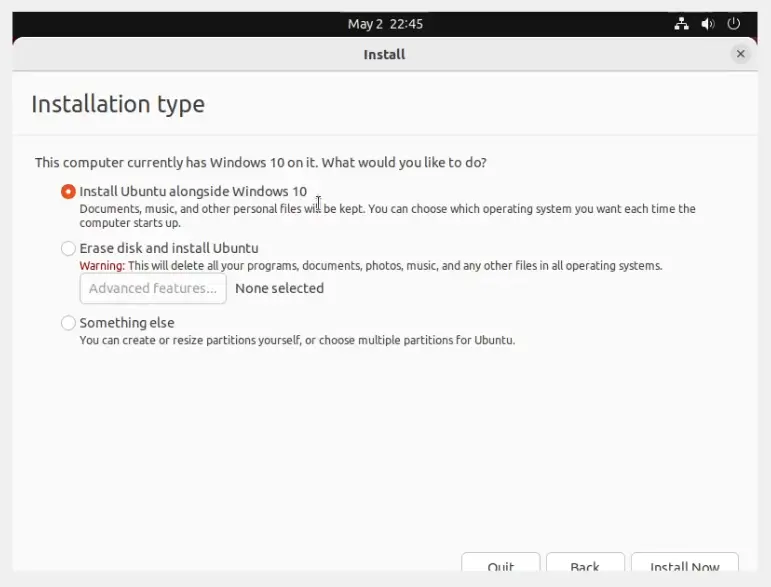Viewport: 771px width, 587px height.
Task: Click the red Warning text
Action: pos(102,266)
